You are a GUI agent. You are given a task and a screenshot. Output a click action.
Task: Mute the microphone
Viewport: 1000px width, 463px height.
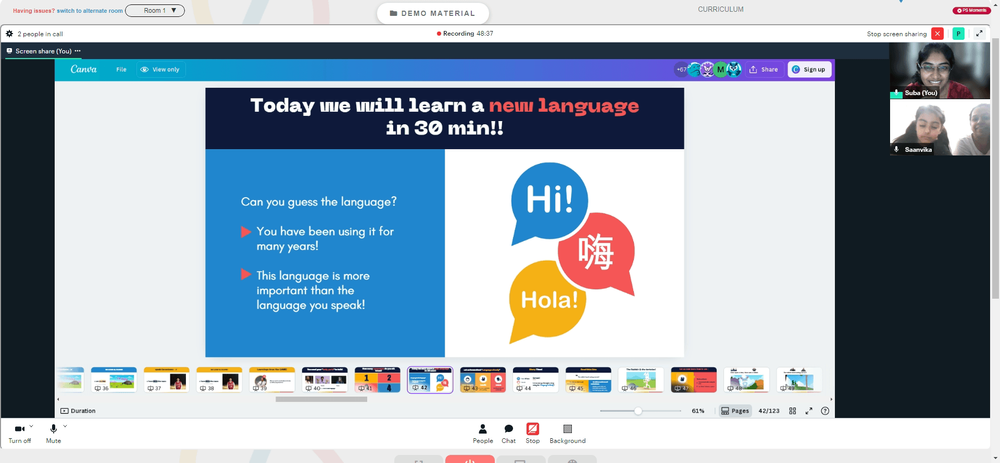54,433
